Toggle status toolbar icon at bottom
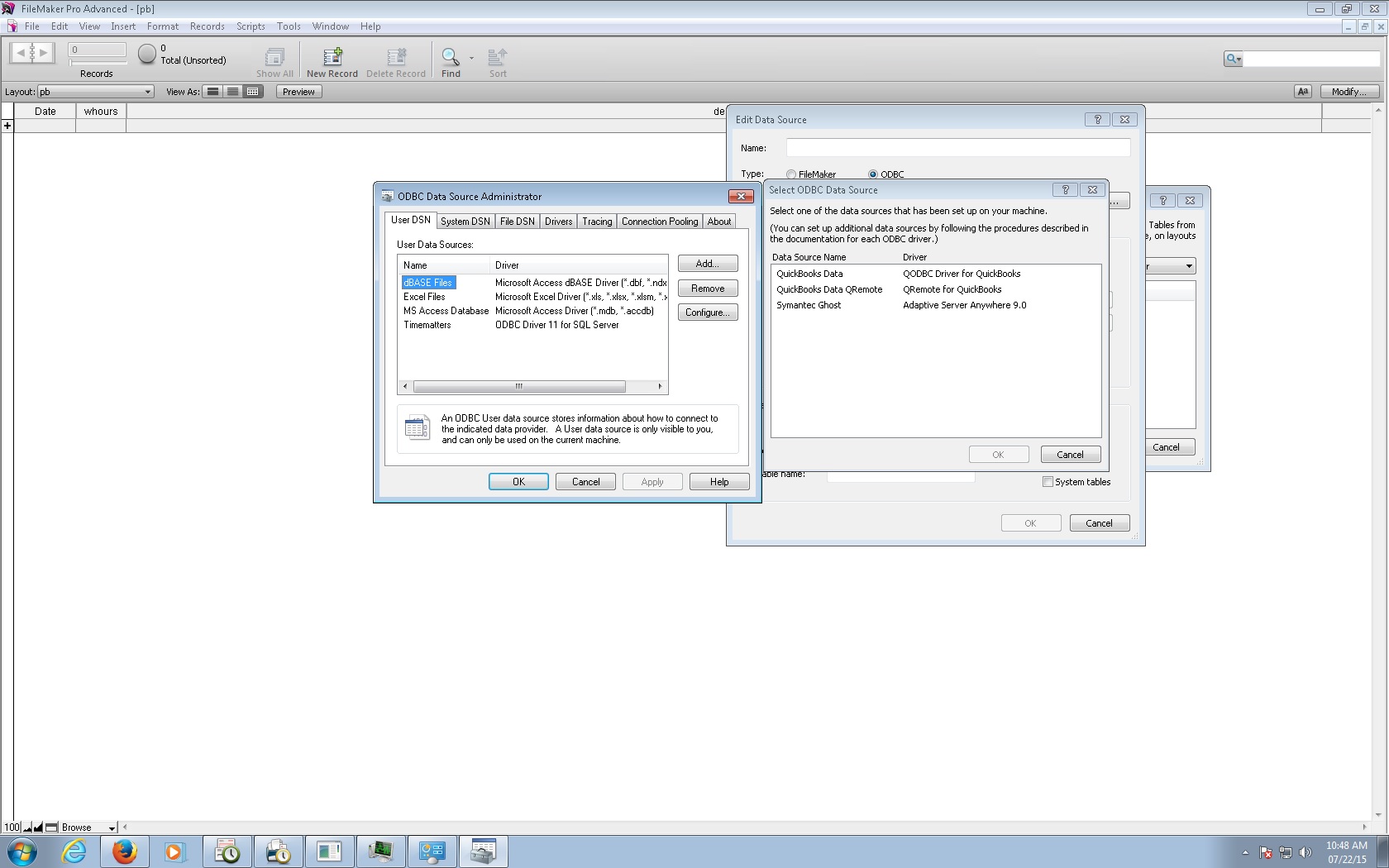 51,827
